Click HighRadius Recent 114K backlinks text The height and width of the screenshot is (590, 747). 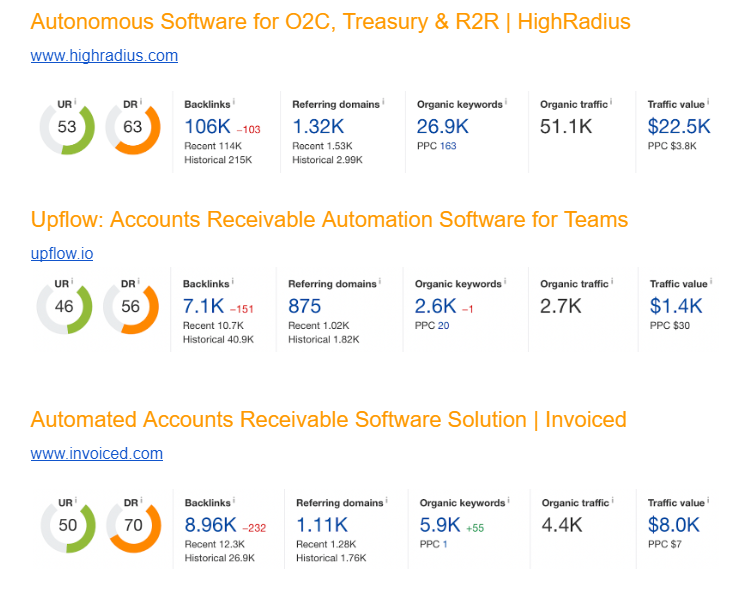click(213, 146)
